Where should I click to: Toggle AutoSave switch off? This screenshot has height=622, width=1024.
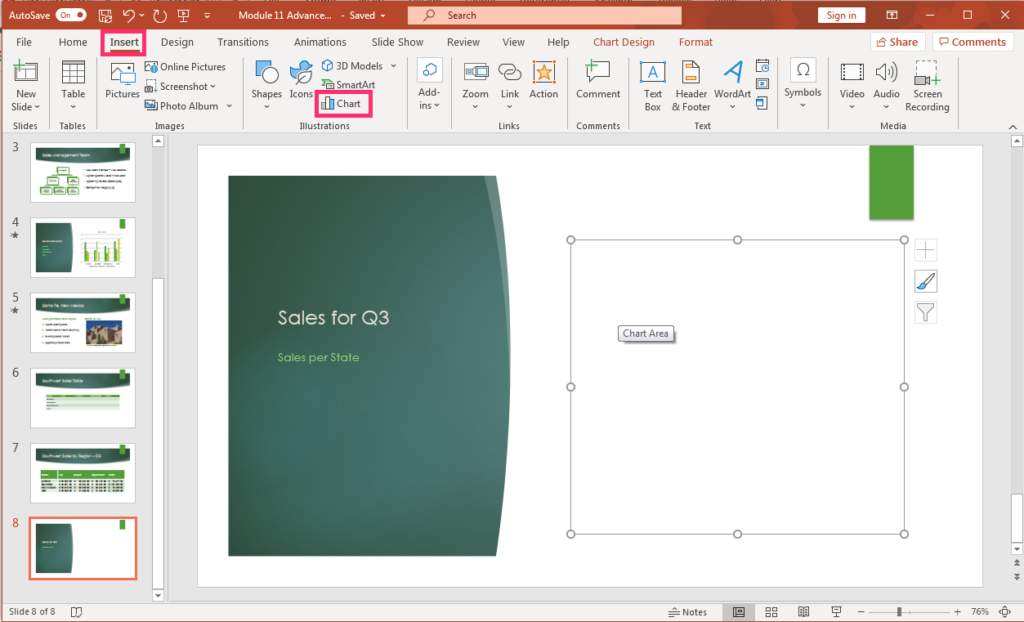click(x=71, y=15)
